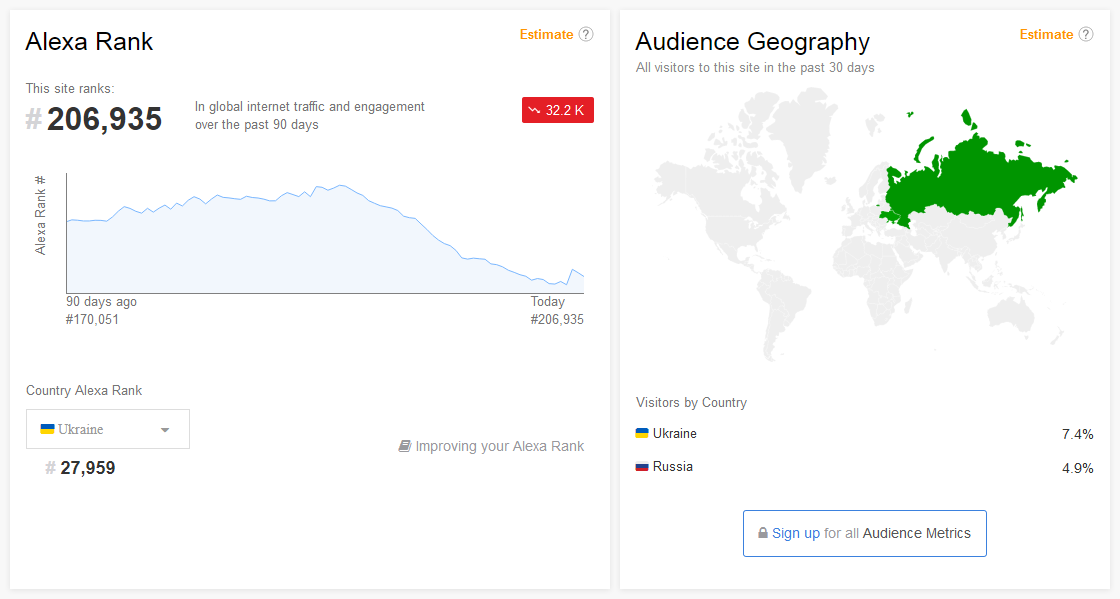Expand the country dropdown arrow next to Ukraine
The height and width of the screenshot is (599, 1120).
coord(165,430)
